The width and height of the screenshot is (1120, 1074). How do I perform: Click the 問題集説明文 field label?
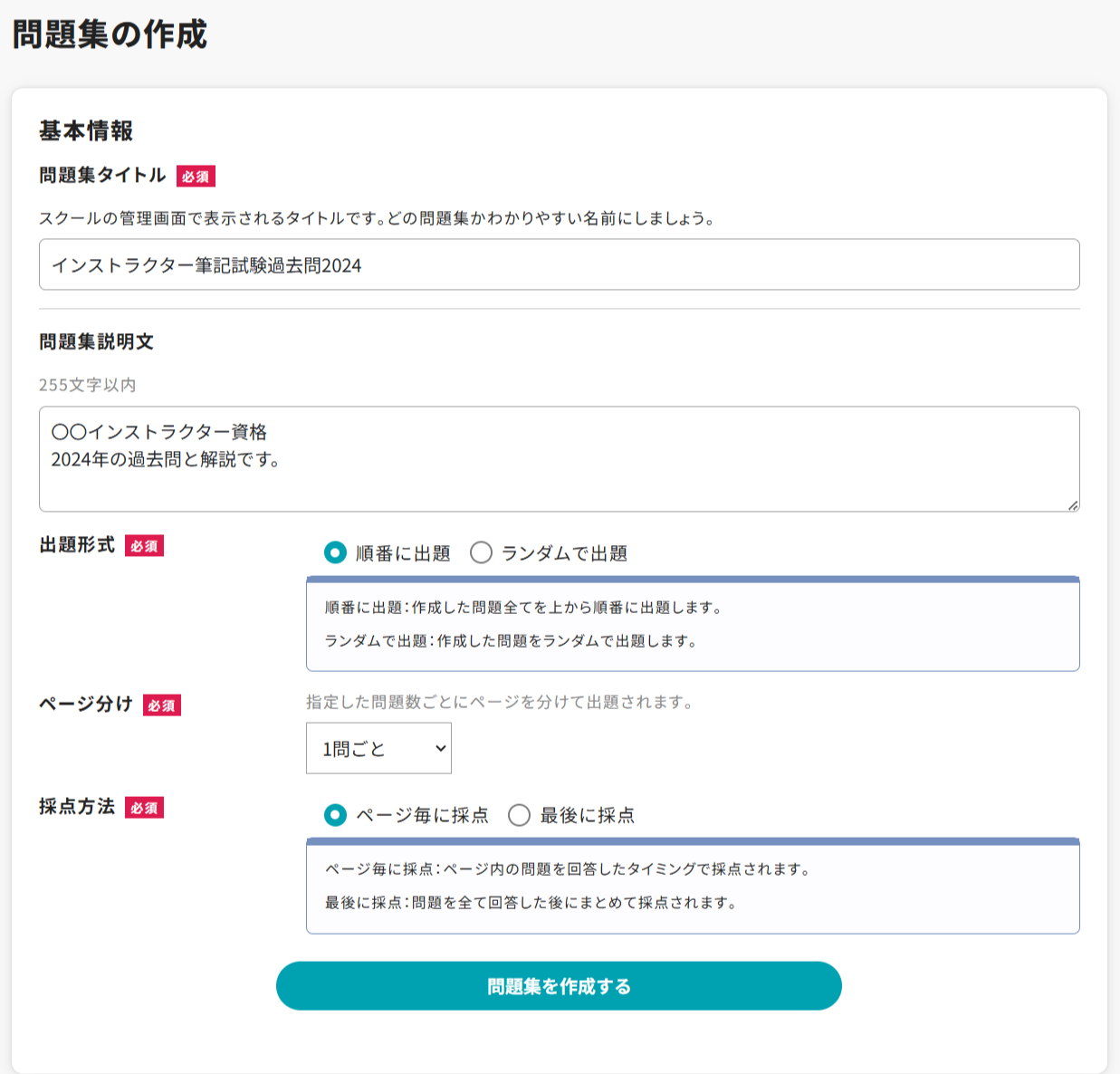click(96, 341)
